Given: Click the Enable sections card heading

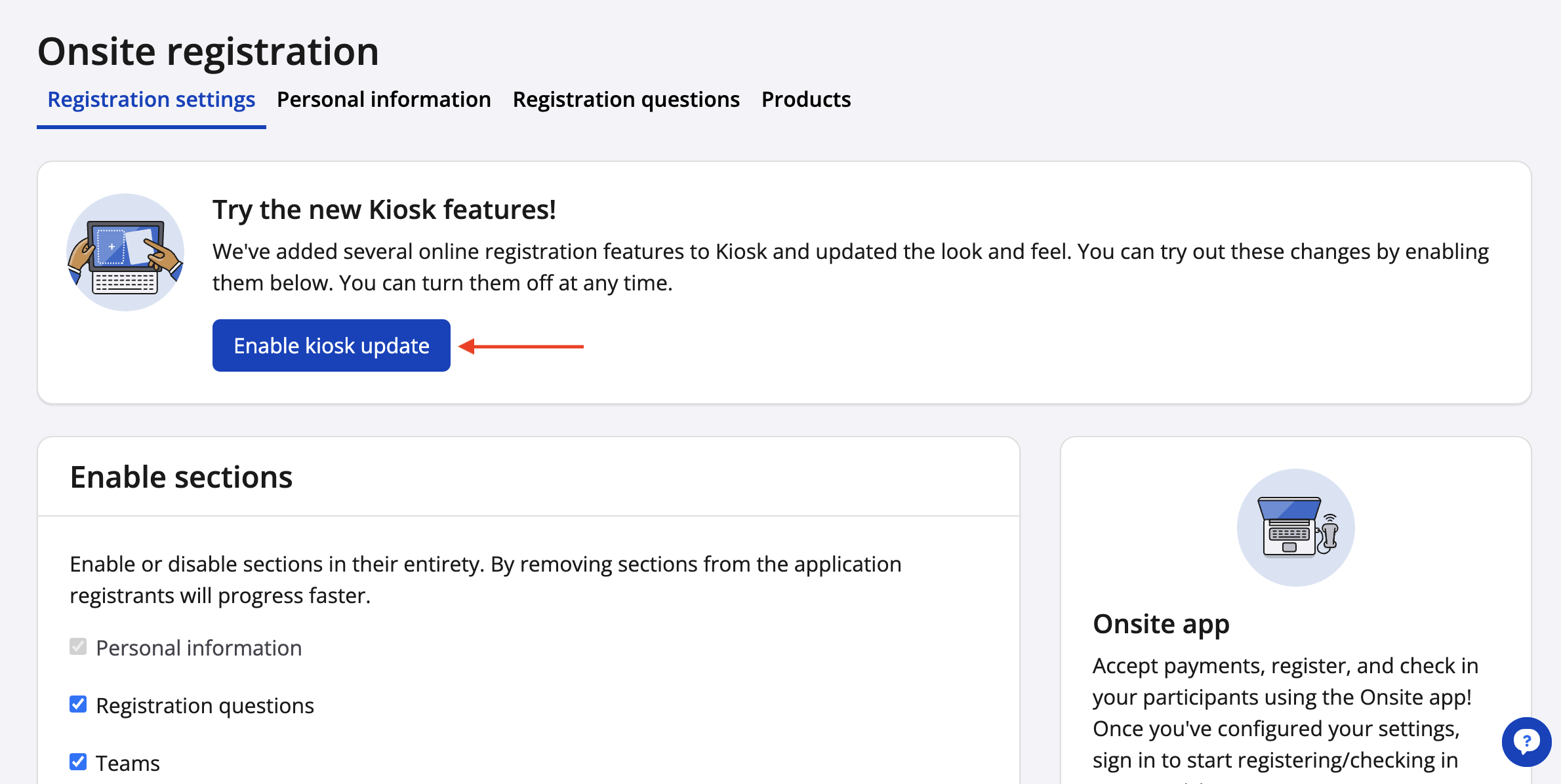Looking at the screenshot, I should [x=181, y=477].
